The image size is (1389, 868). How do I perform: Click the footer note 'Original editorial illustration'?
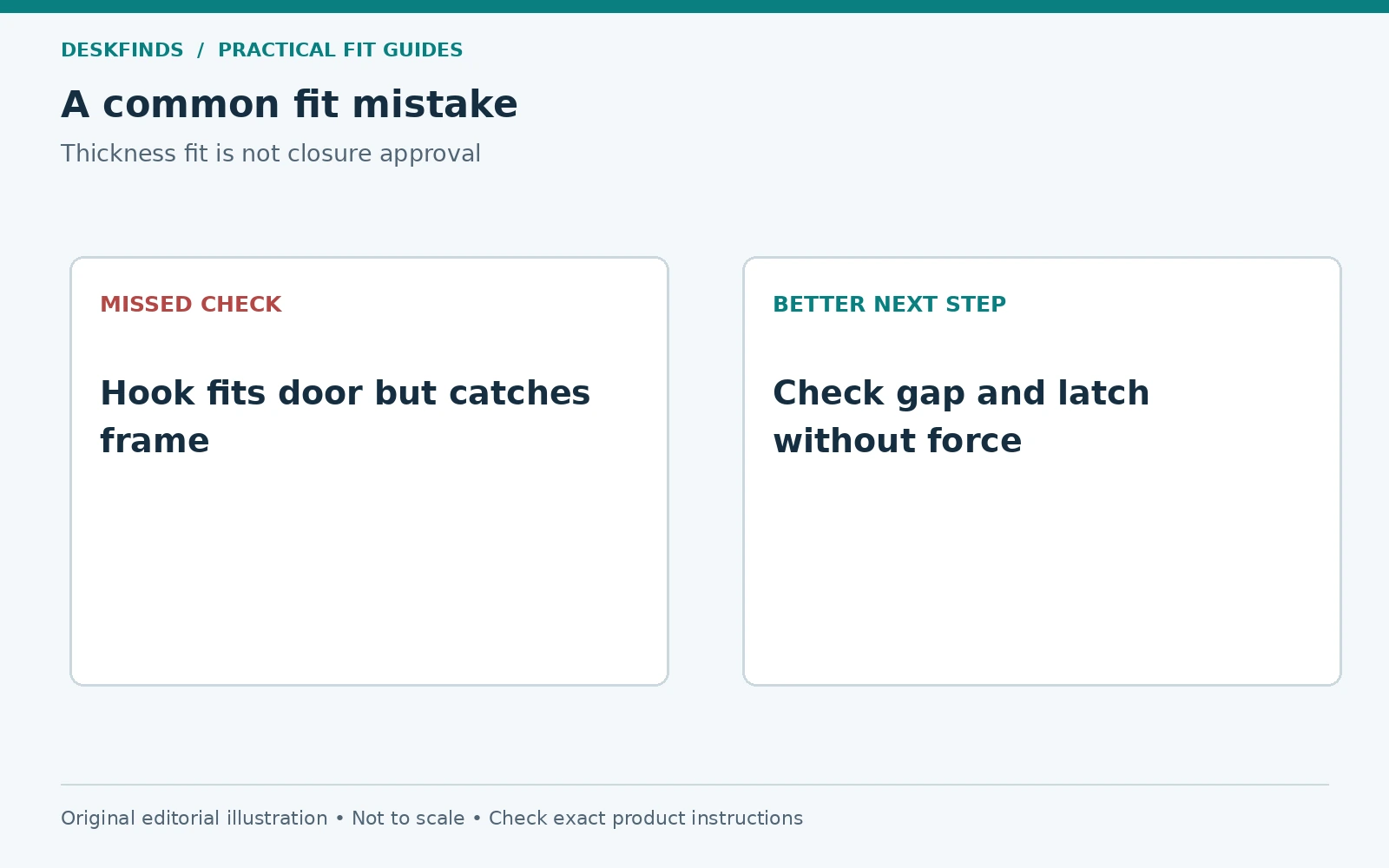(x=194, y=819)
